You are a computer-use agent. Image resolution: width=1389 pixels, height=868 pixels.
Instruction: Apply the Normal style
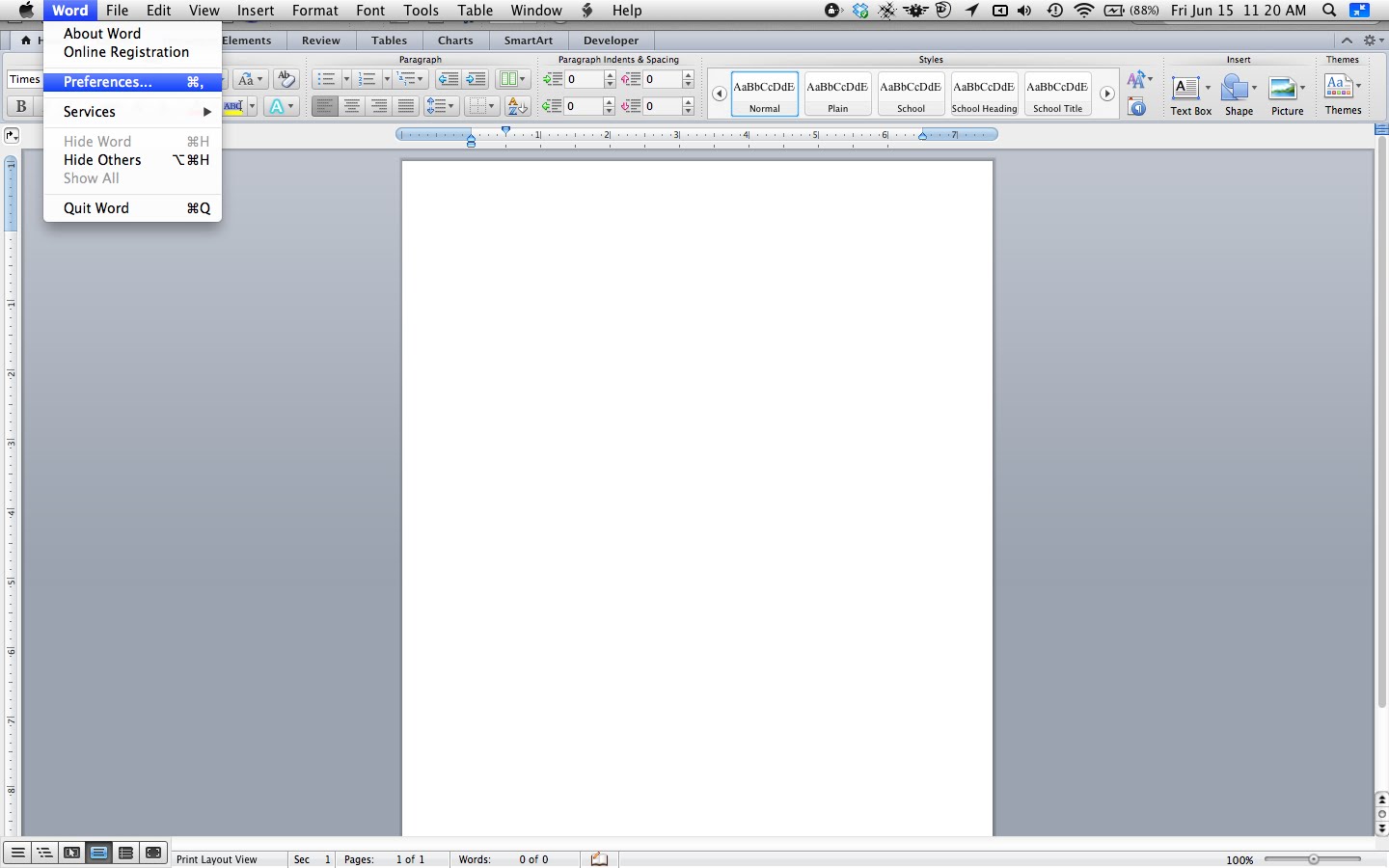point(765,94)
